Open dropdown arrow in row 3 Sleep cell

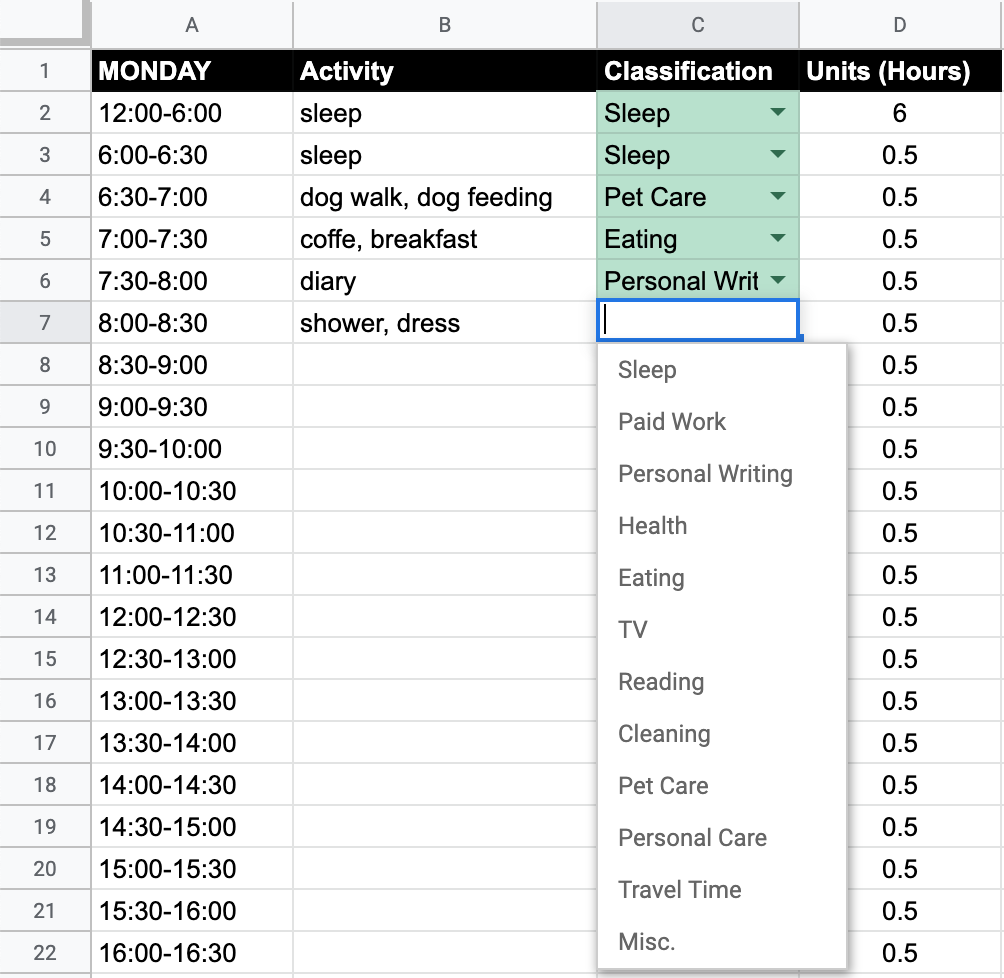click(x=777, y=154)
